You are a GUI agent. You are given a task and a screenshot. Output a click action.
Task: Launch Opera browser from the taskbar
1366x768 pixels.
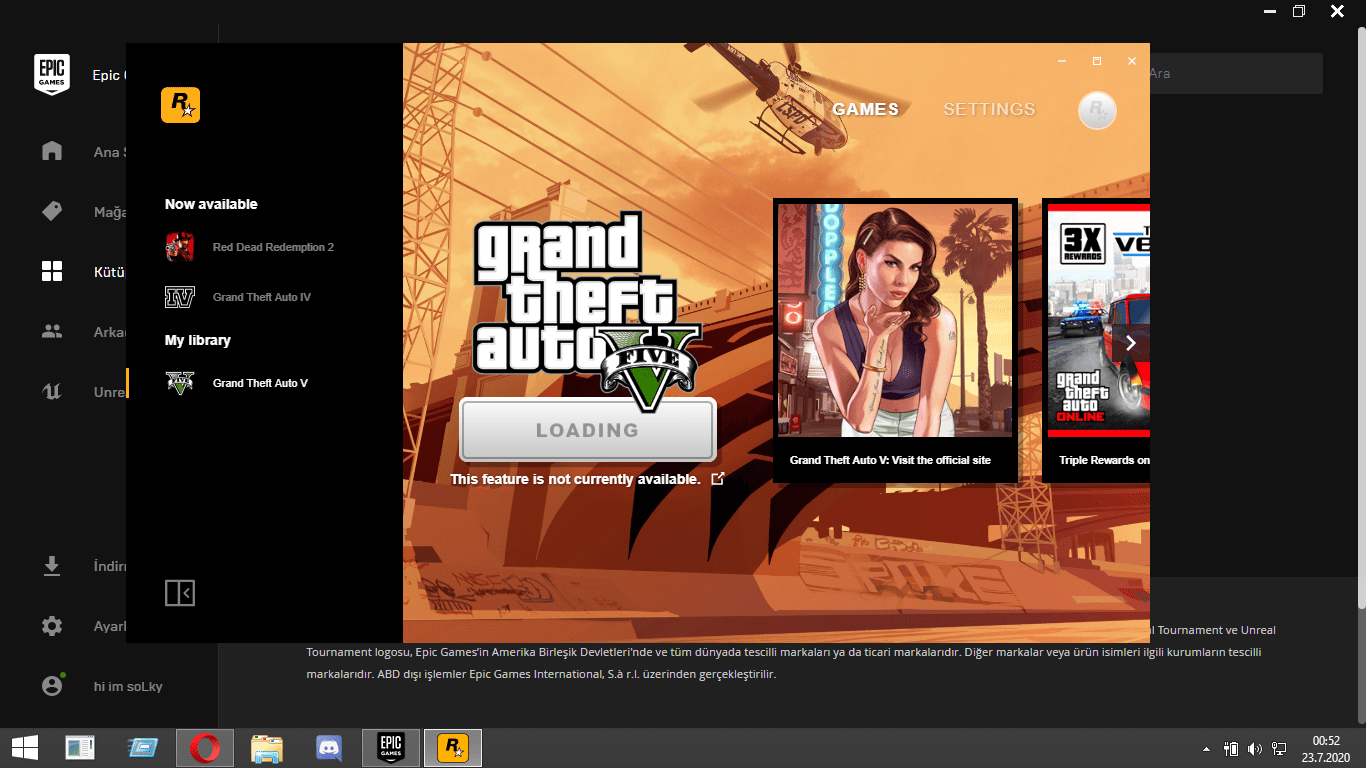(205, 747)
